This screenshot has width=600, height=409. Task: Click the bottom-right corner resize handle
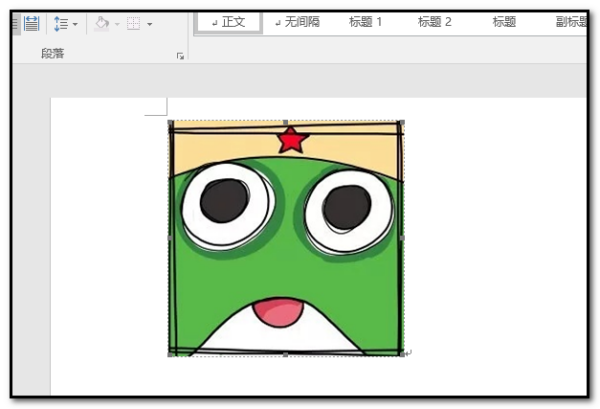click(x=402, y=355)
